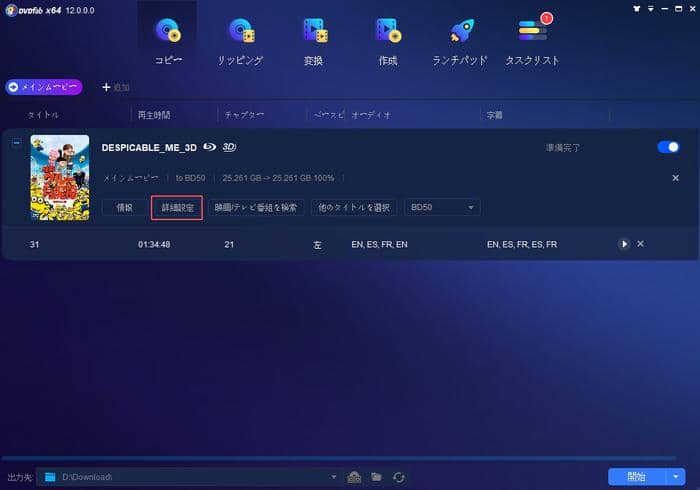Collapse the DESPICABLE_ME_3D task entry
700x490 pixels.
(x=15, y=143)
